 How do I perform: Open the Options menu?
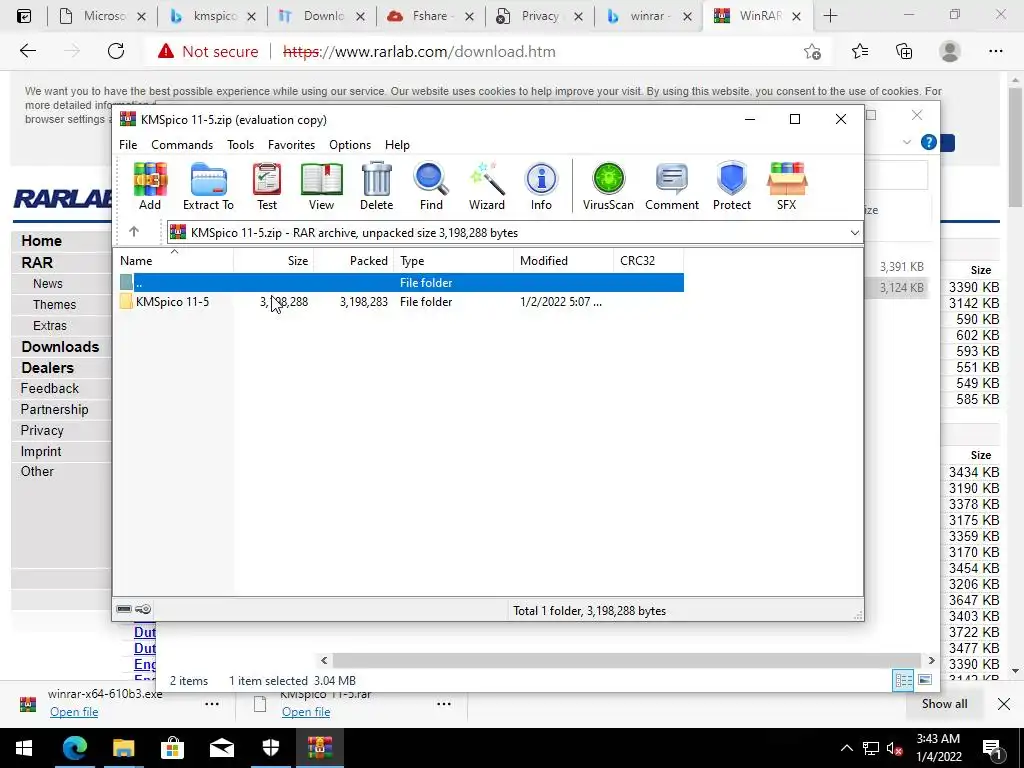pyautogui.click(x=350, y=145)
